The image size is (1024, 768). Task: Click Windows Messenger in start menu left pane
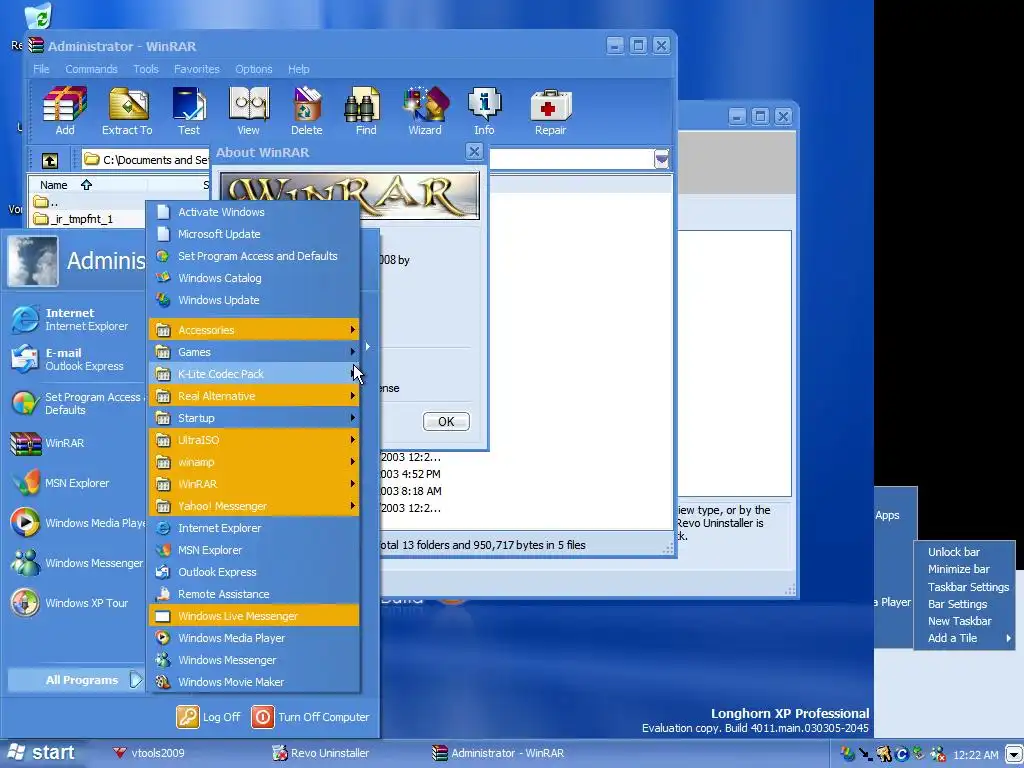(x=75, y=563)
